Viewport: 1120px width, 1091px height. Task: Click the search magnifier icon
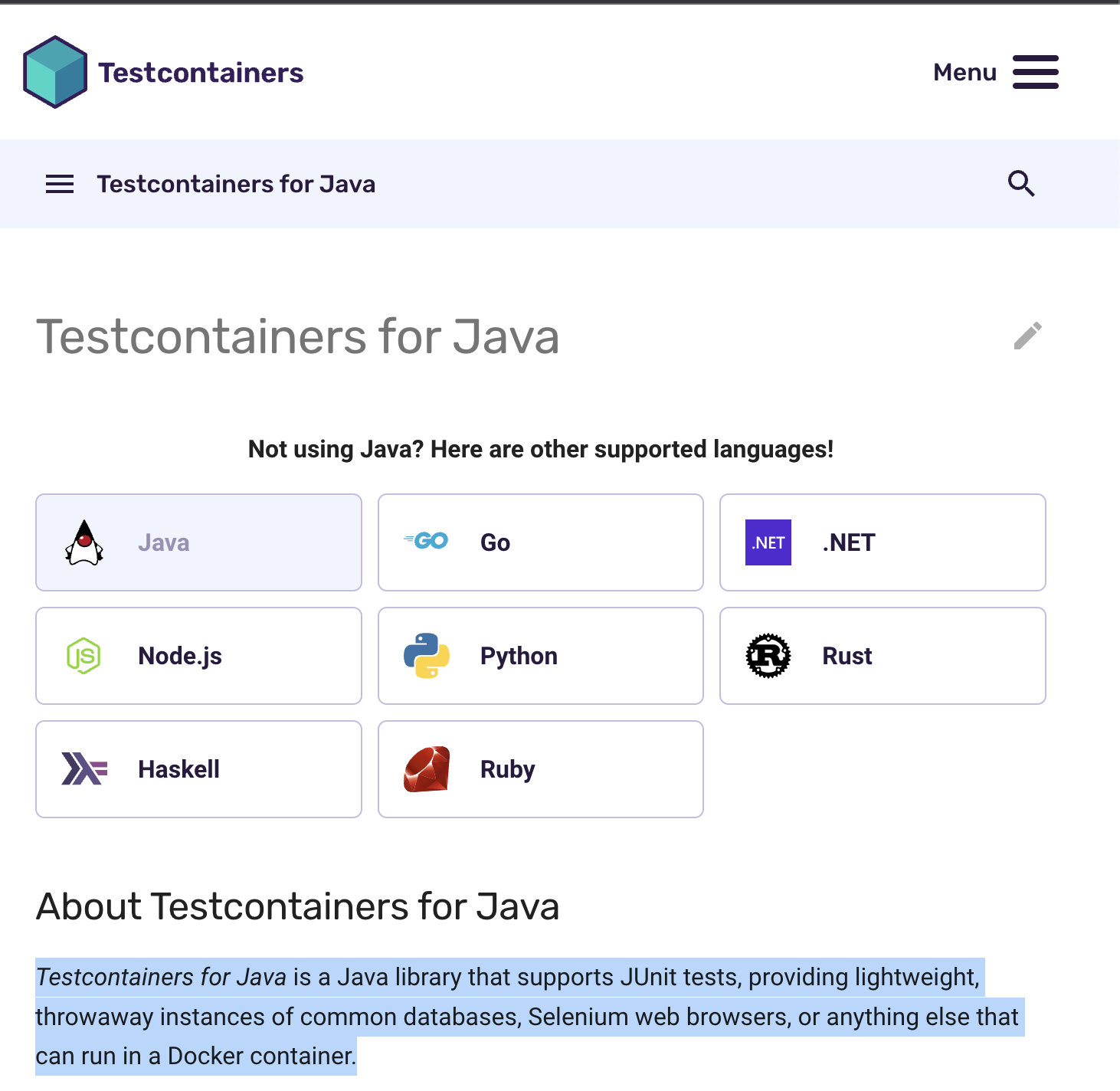(1021, 184)
